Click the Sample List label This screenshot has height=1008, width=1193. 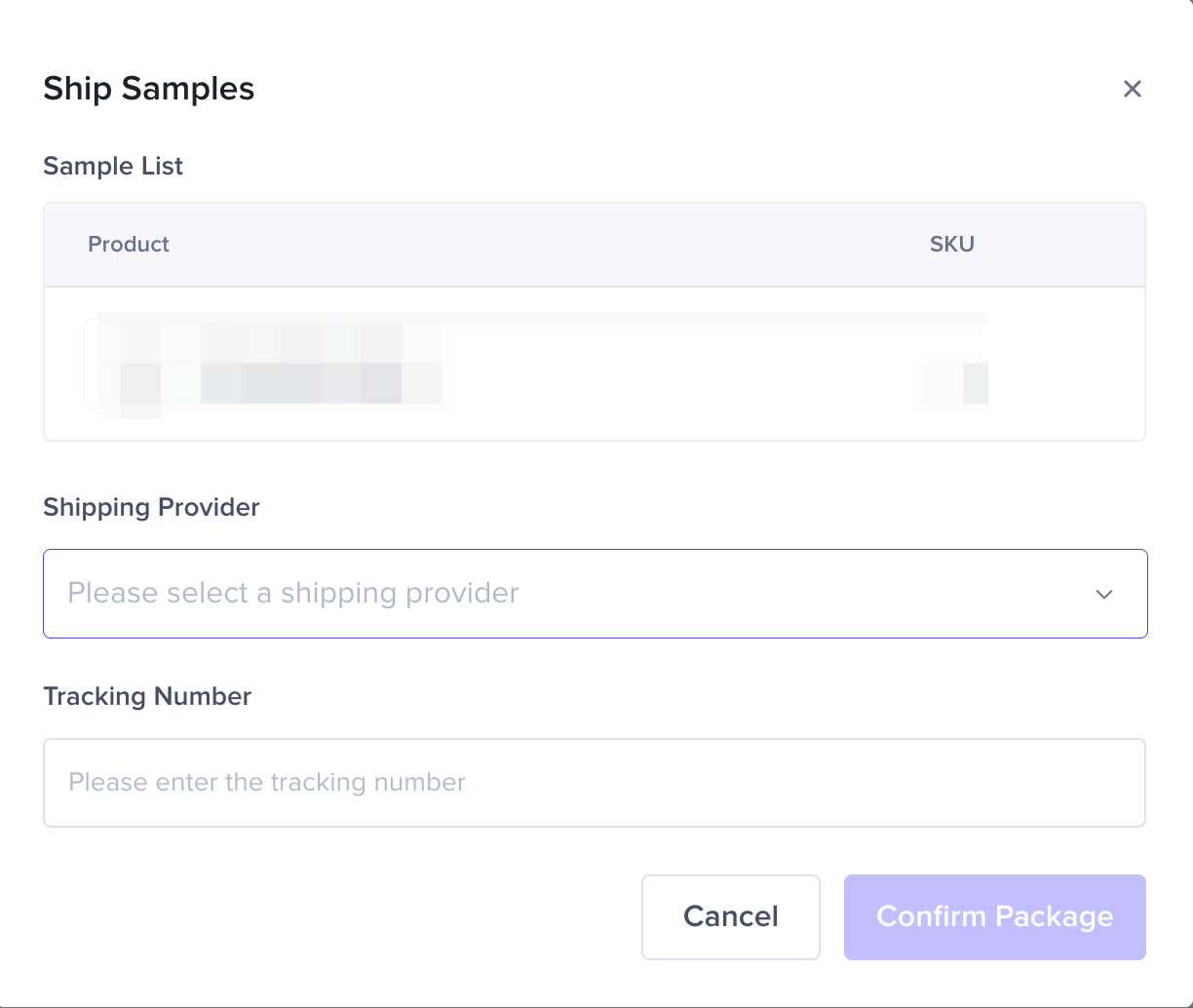[x=113, y=167]
